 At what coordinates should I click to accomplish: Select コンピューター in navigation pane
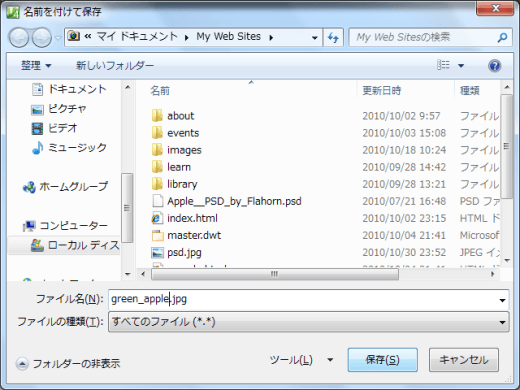pos(65,226)
